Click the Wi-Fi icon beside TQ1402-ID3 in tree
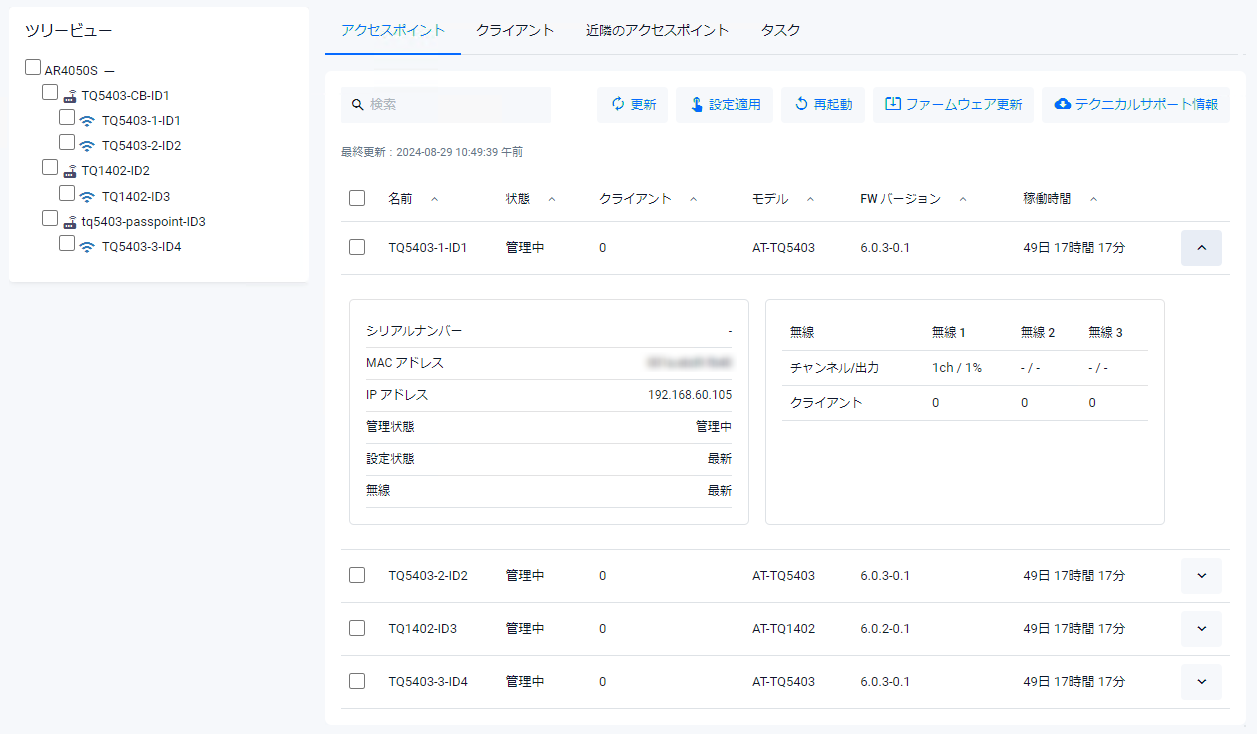 [x=87, y=197]
